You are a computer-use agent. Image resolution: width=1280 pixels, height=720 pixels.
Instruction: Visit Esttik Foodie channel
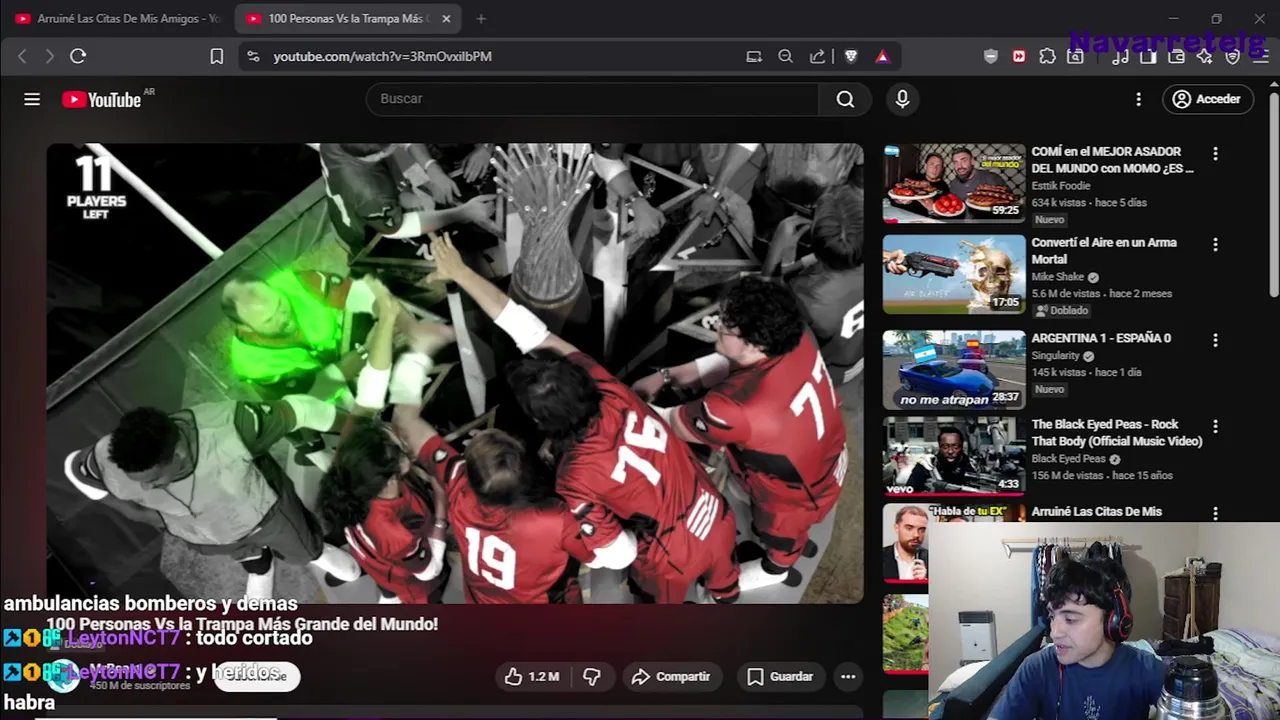click(x=1061, y=186)
